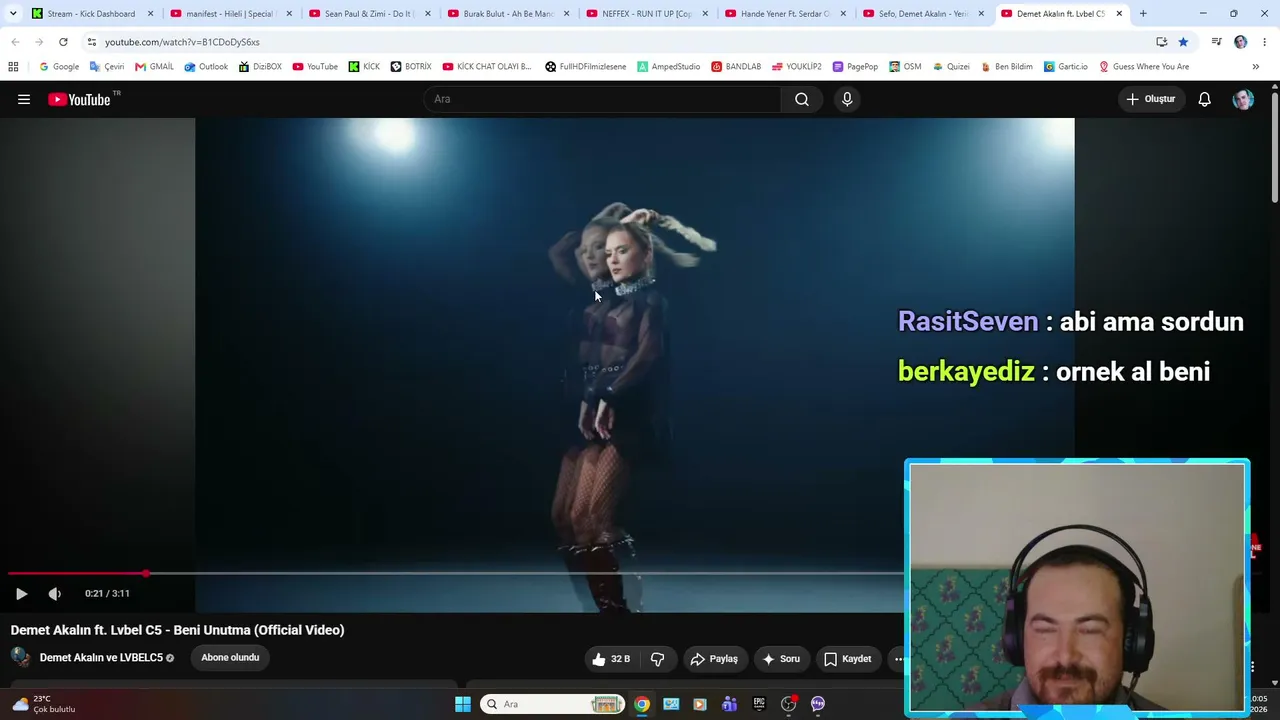Click the channel avatar beside the video title
The width and height of the screenshot is (1280, 720).
pos(21,657)
